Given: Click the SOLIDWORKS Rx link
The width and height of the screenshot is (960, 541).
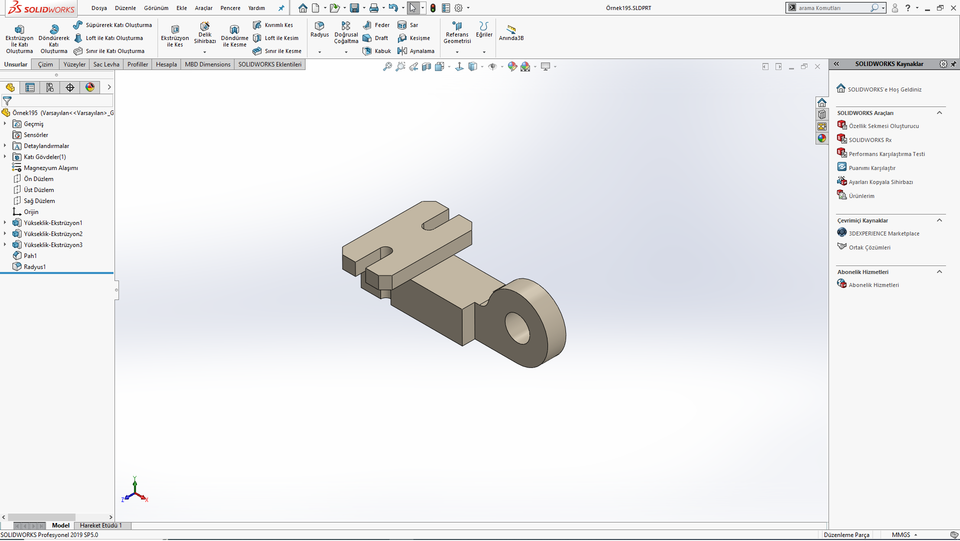Looking at the screenshot, I should coord(870,140).
